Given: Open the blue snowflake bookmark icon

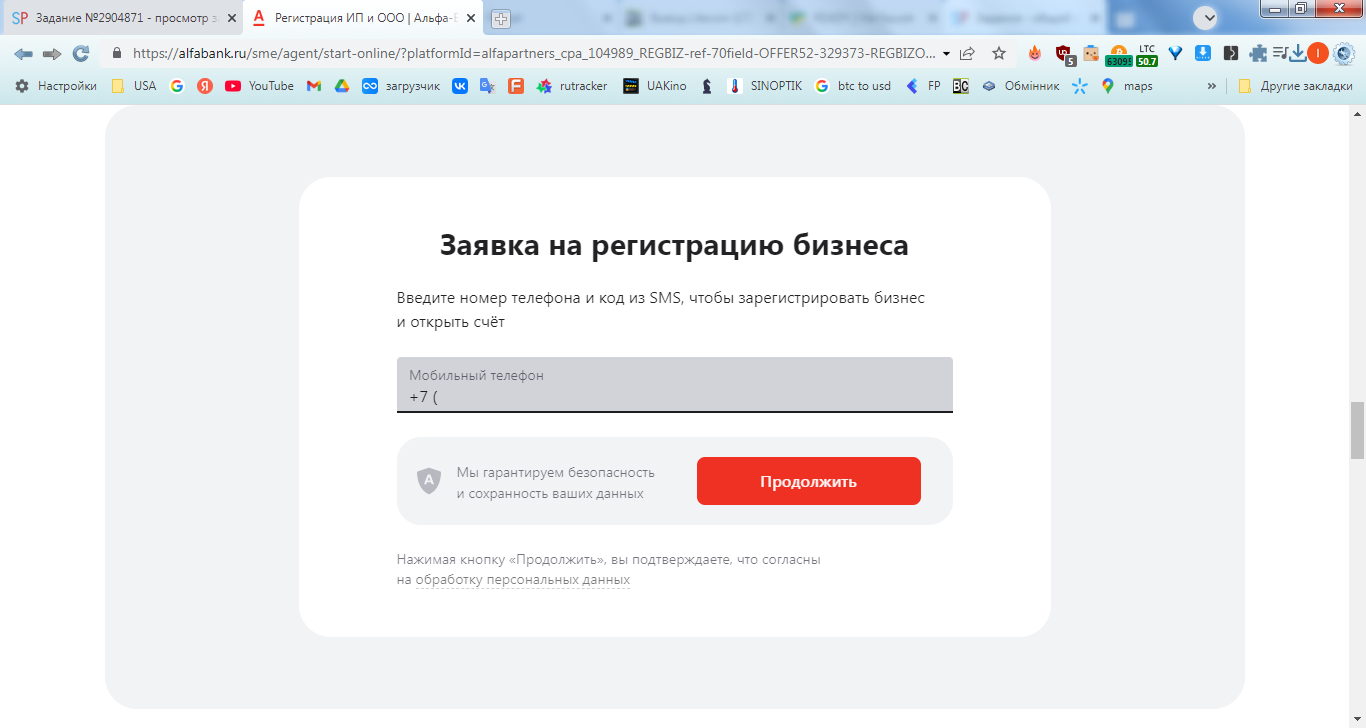Looking at the screenshot, I should tap(1079, 86).
